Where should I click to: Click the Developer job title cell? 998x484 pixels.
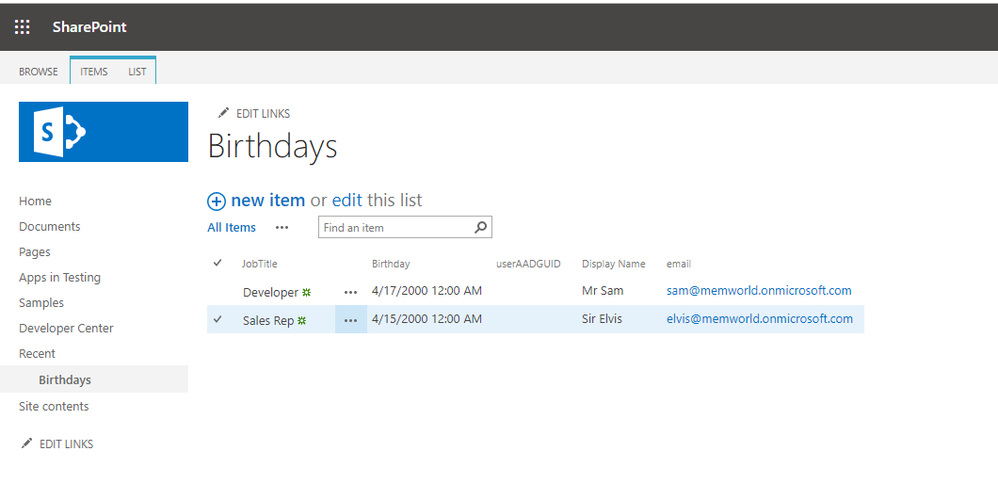(x=271, y=292)
